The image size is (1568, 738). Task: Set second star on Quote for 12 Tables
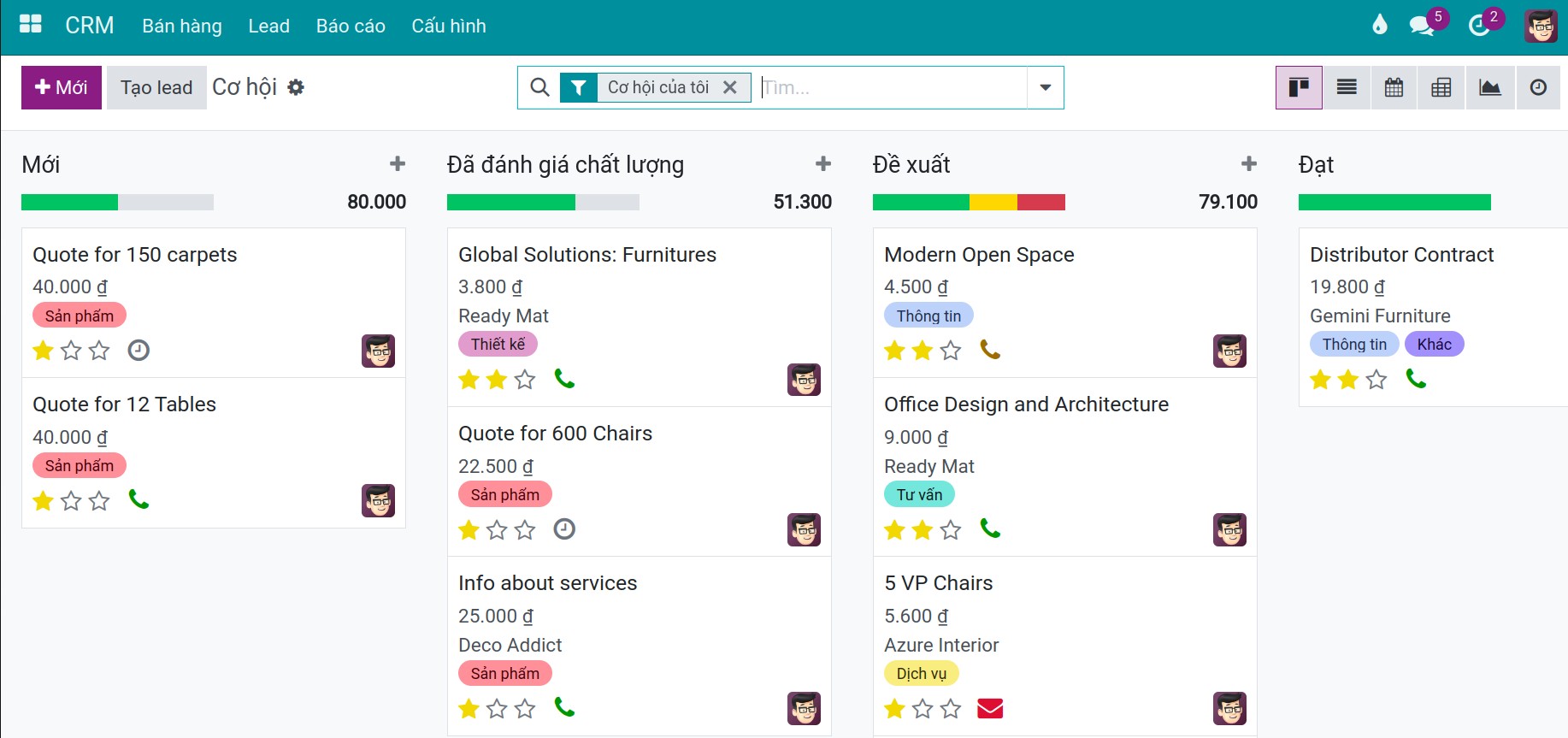[71, 500]
